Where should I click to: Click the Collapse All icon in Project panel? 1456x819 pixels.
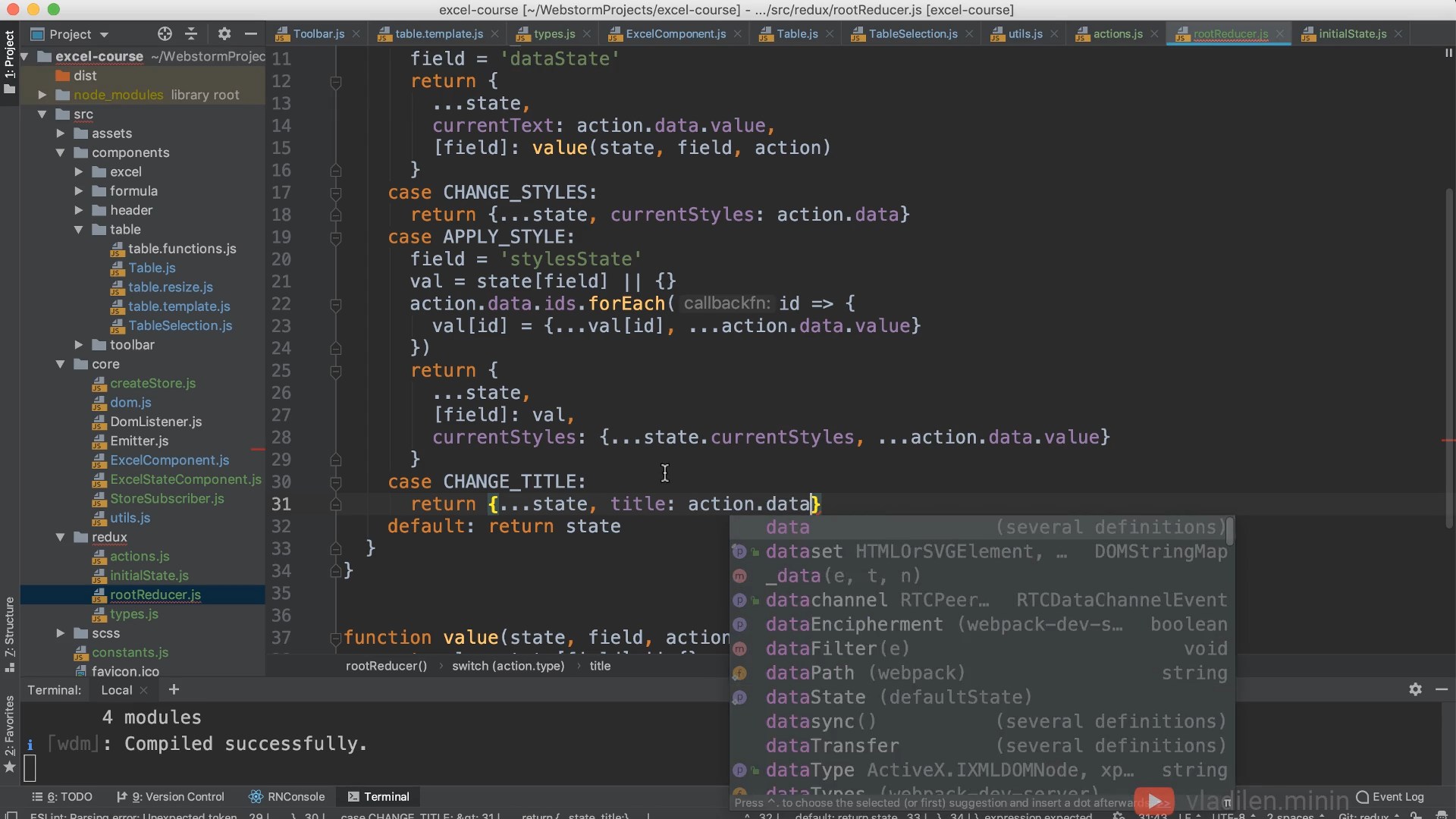191,34
